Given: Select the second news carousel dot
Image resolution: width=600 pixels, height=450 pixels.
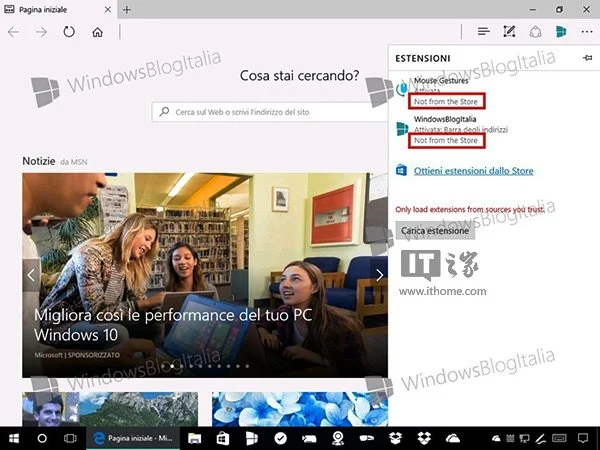Looking at the screenshot, I should pos(172,366).
